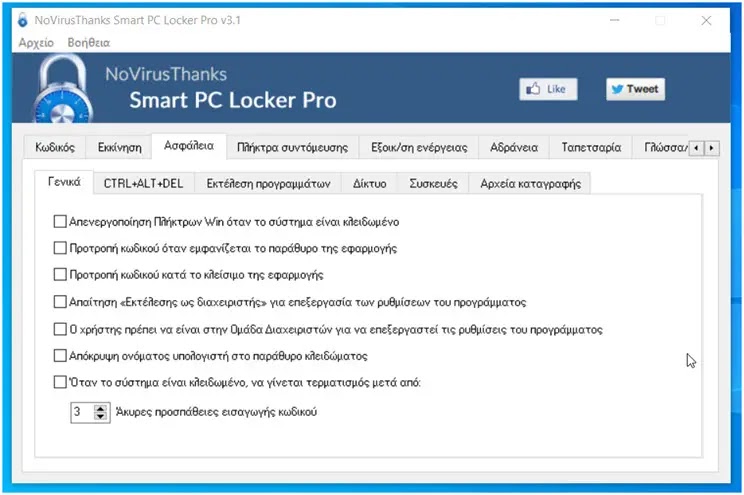
Task: Enable Απενεργοποίηση Πλήκτρων Win checkbox
Action: pyautogui.click(x=60, y=222)
